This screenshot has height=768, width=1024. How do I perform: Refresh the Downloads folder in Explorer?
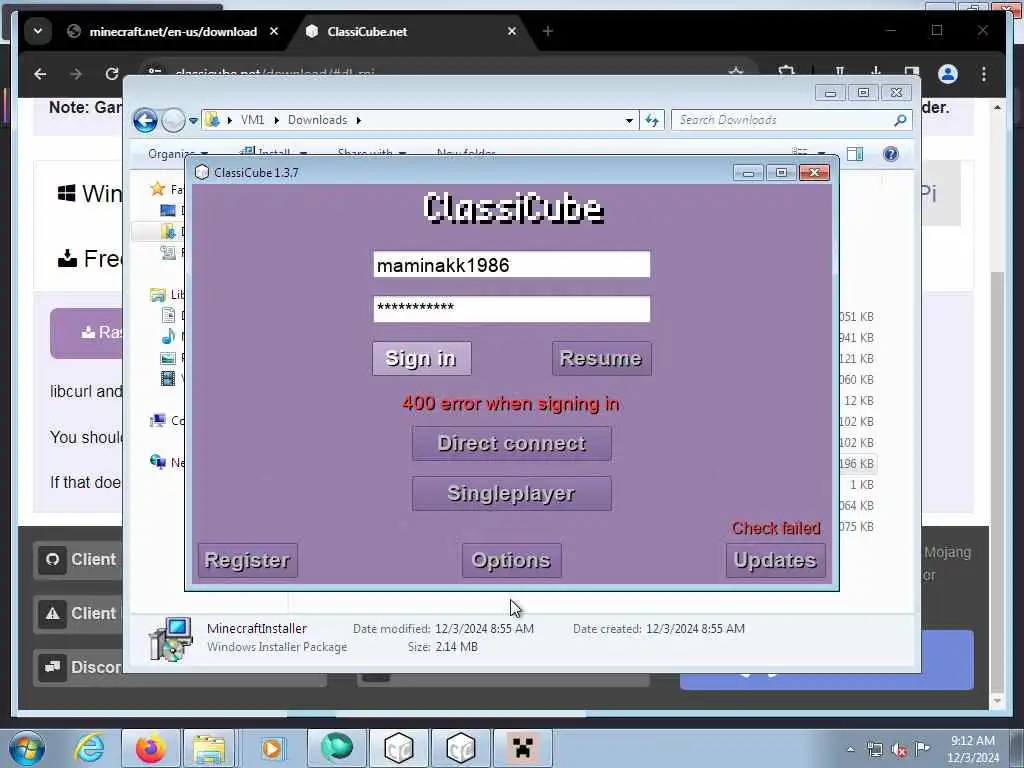click(x=652, y=120)
